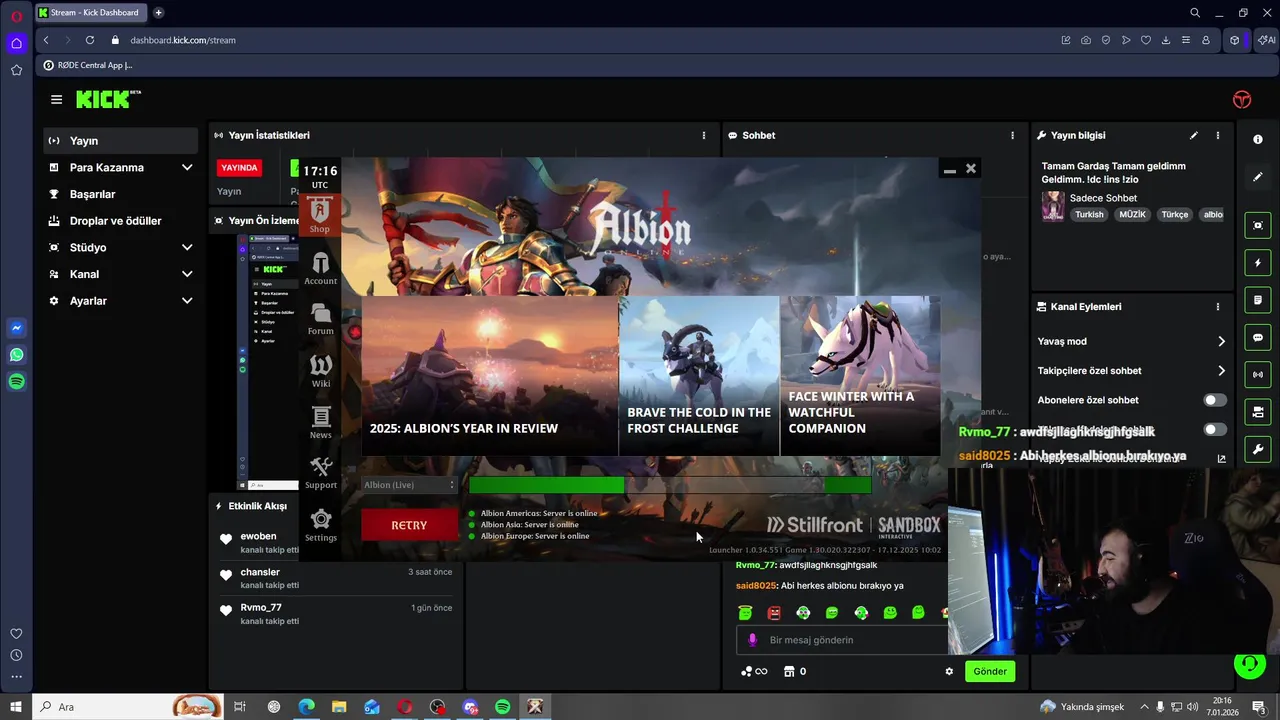Click the broadcast signal icon in right rail
Screen dimensions: 1280x720
click(1258, 375)
